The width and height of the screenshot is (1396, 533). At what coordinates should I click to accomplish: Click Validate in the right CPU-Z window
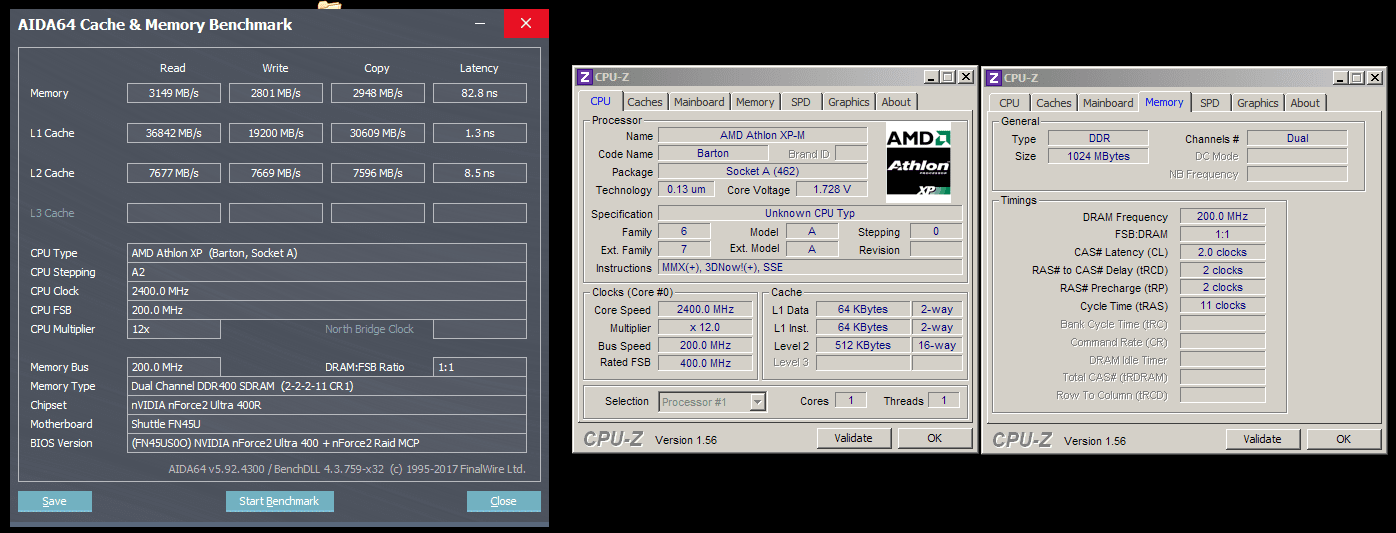[x=1263, y=439]
